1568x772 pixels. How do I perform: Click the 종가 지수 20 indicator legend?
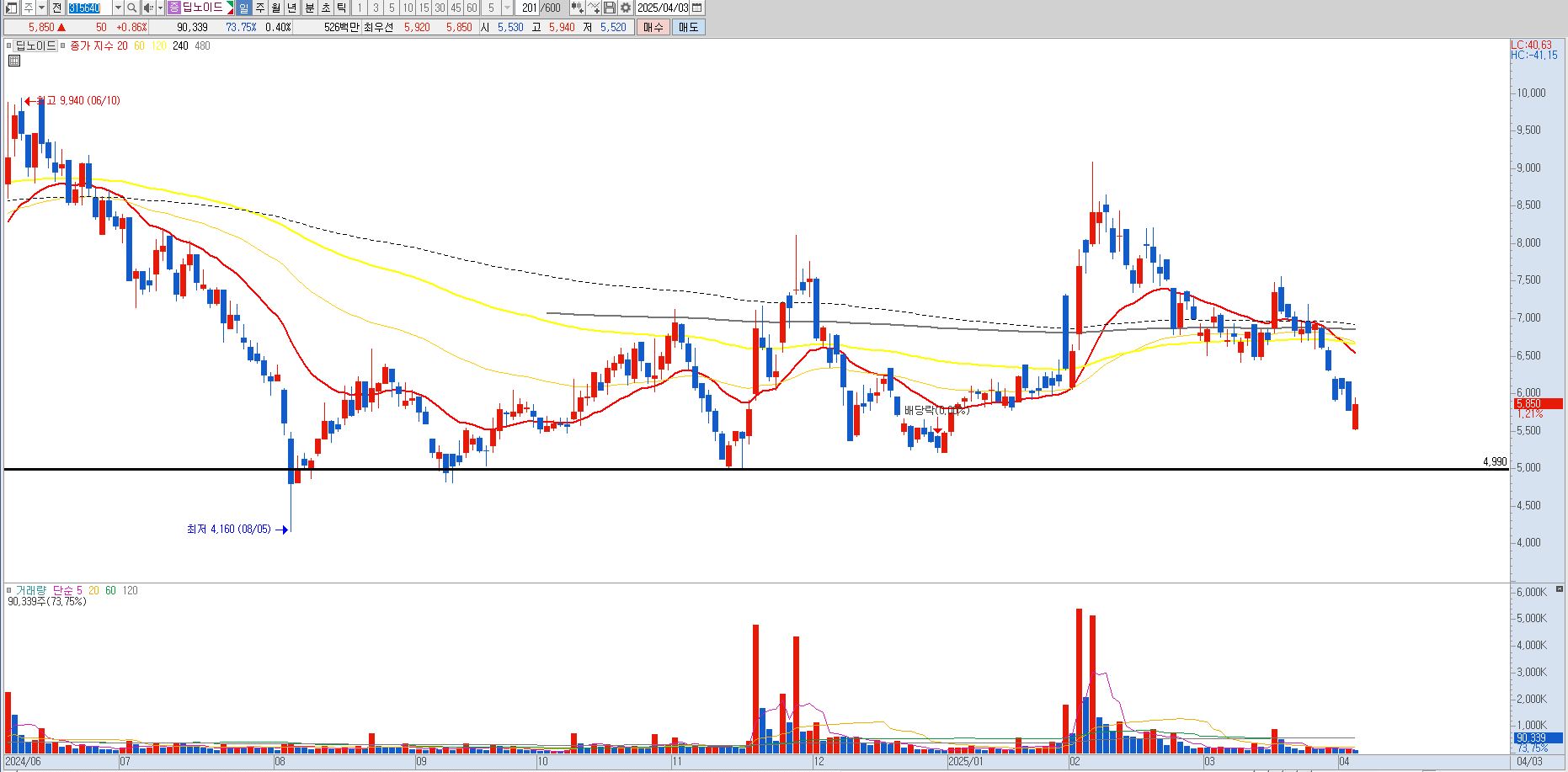pyautogui.click(x=99, y=45)
